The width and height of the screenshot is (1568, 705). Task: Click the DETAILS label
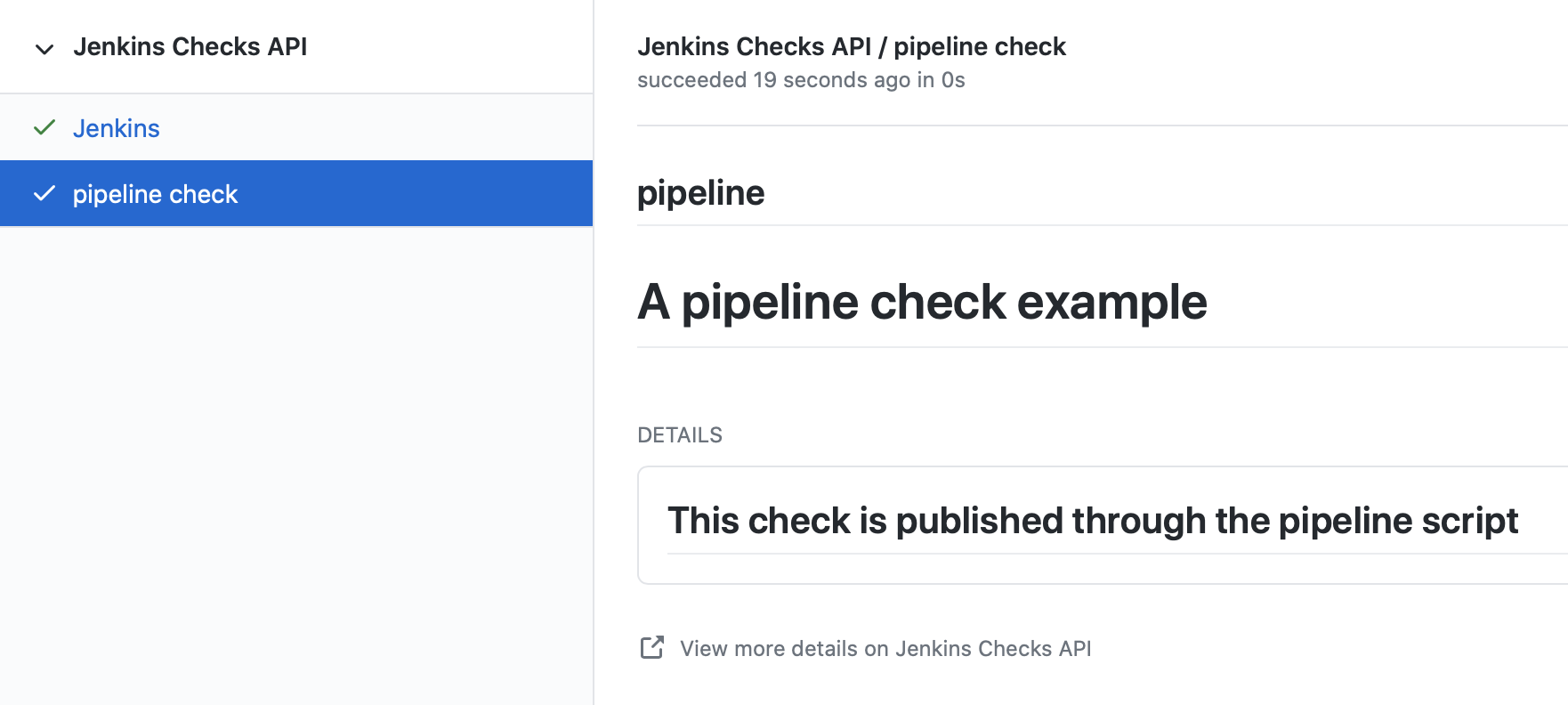click(680, 435)
